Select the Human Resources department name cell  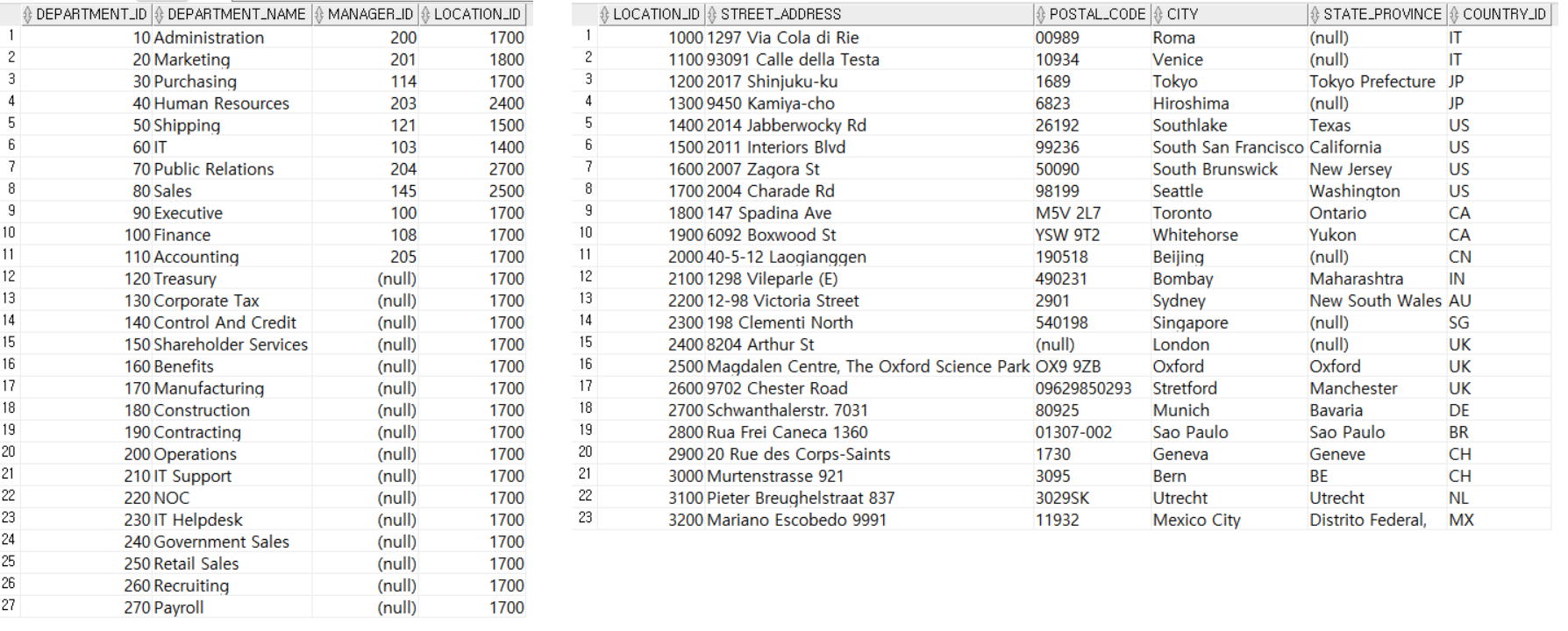click(222, 103)
